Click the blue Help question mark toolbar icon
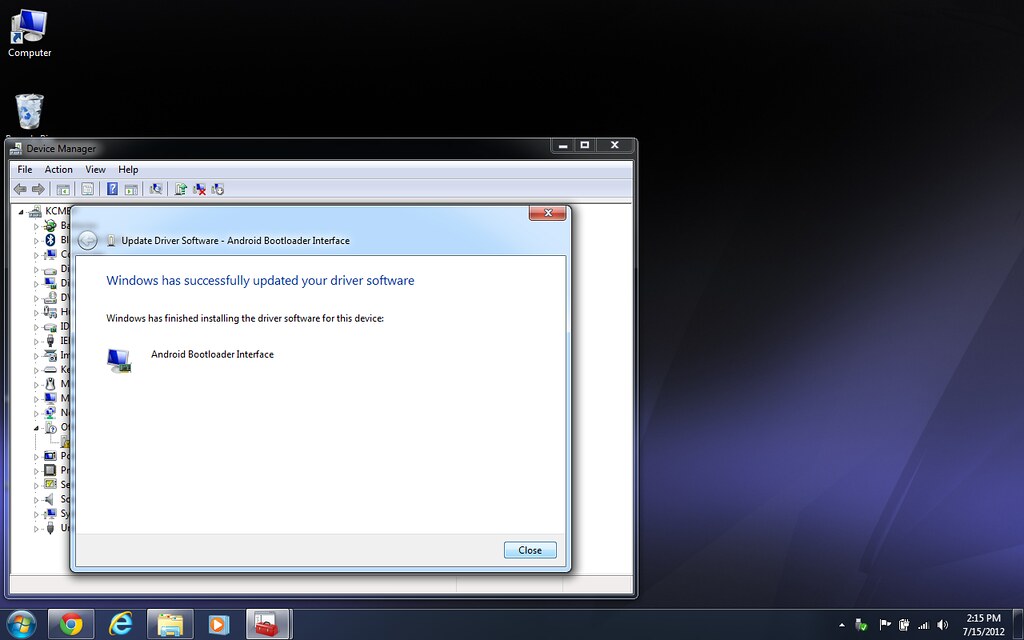Image resolution: width=1024 pixels, height=640 pixels. click(112, 189)
